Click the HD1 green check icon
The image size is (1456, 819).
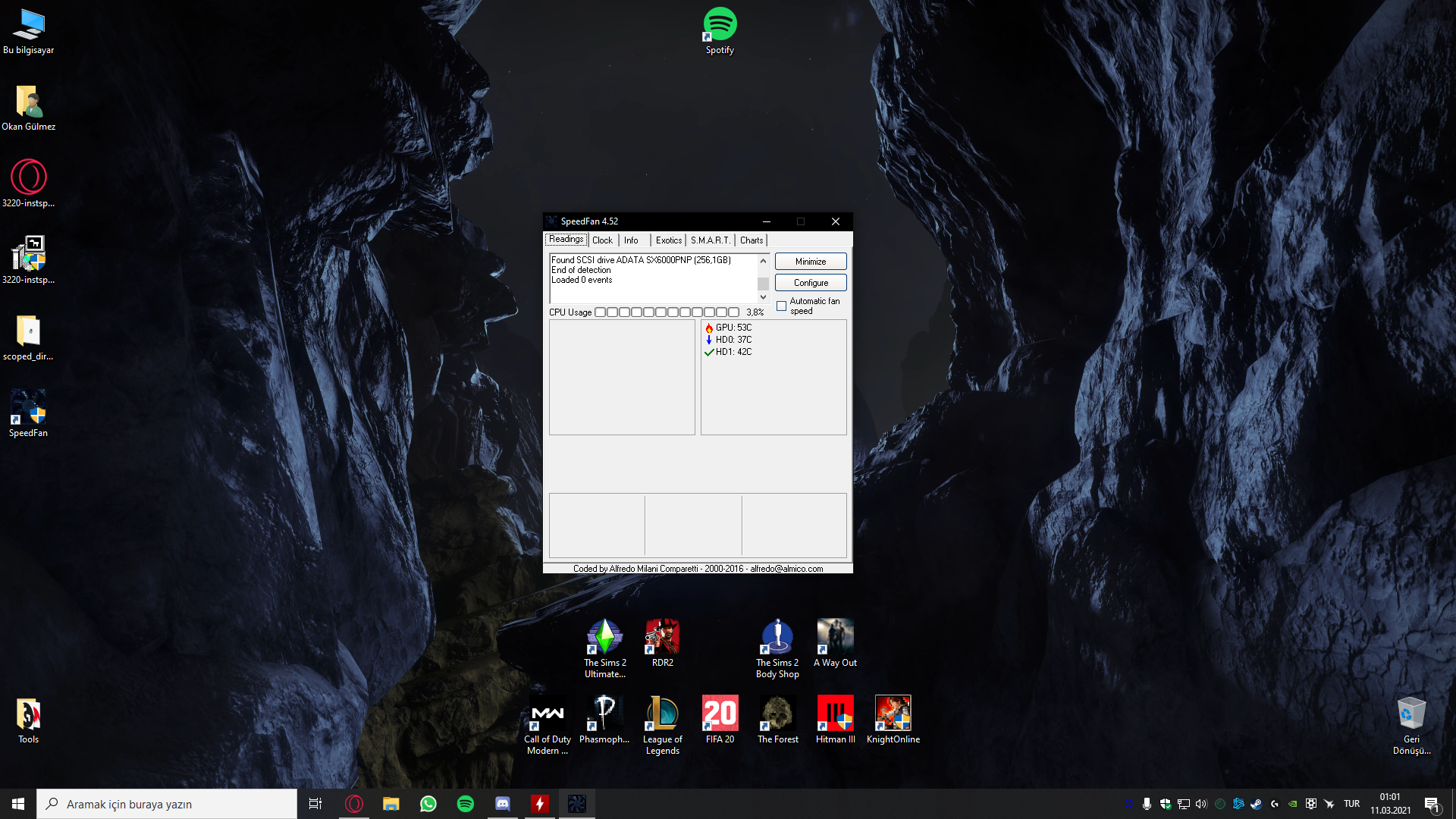pos(709,353)
